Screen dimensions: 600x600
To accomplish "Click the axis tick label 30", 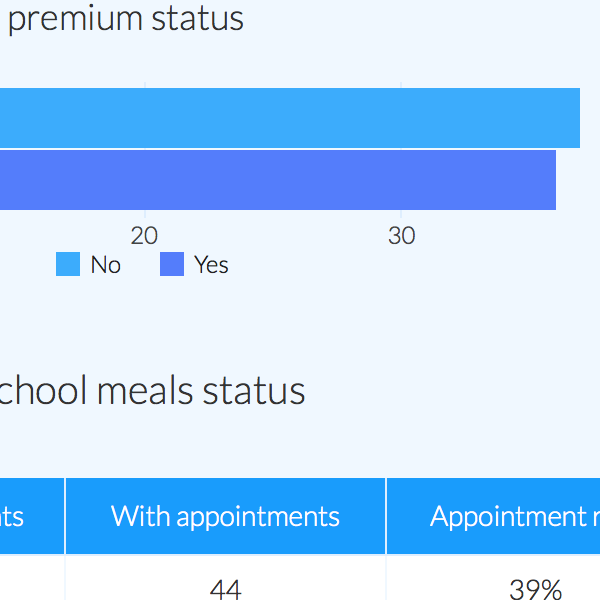I will (x=401, y=236).
